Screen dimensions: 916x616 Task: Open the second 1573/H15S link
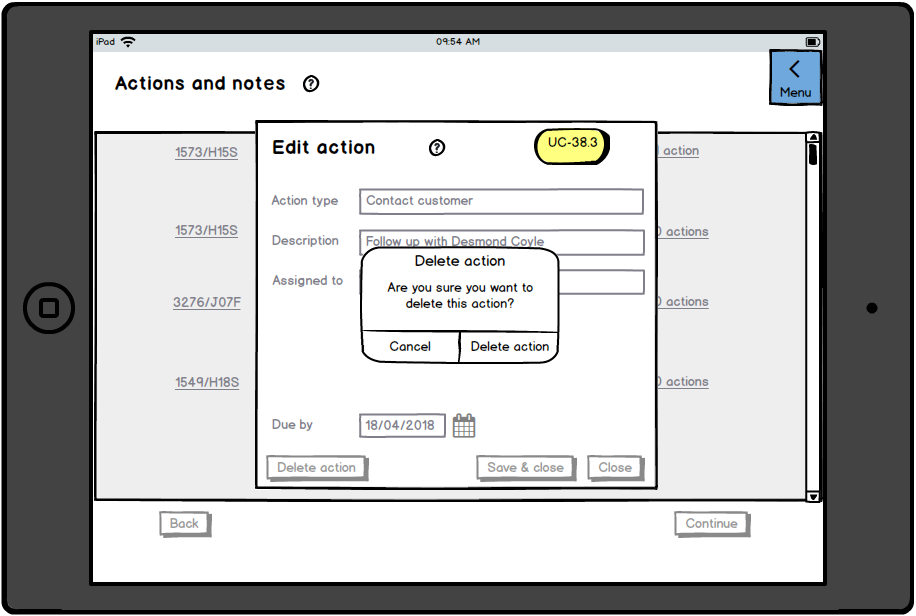(x=206, y=230)
